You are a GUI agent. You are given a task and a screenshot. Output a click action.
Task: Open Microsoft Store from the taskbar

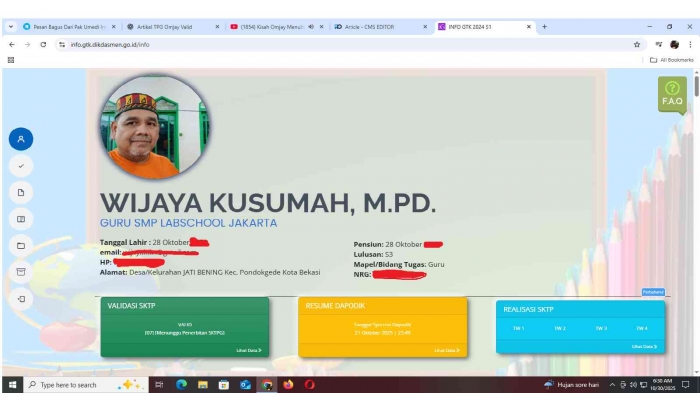[224, 385]
